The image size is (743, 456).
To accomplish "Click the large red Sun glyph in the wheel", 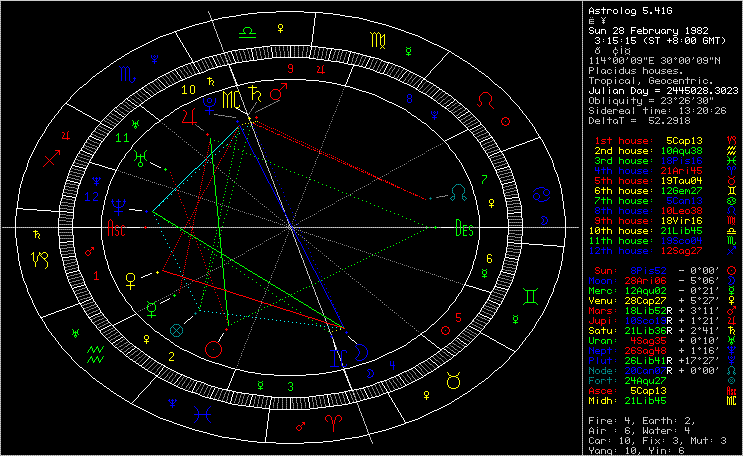I will [214, 349].
